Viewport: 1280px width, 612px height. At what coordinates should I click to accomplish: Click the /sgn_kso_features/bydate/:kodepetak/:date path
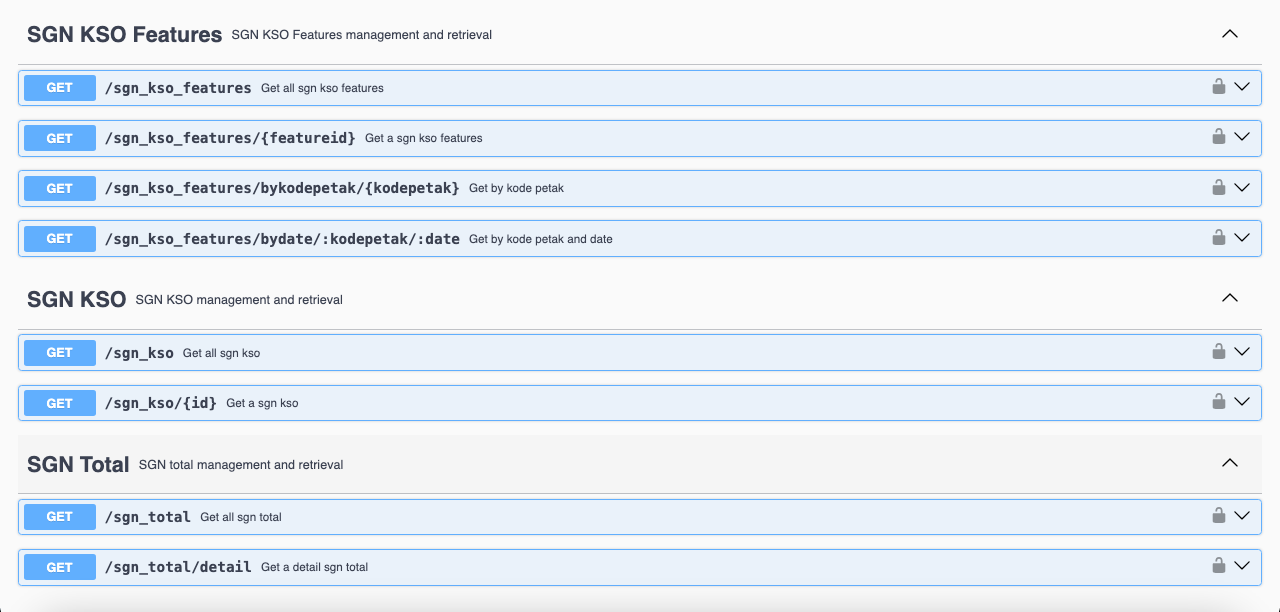tap(282, 239)
